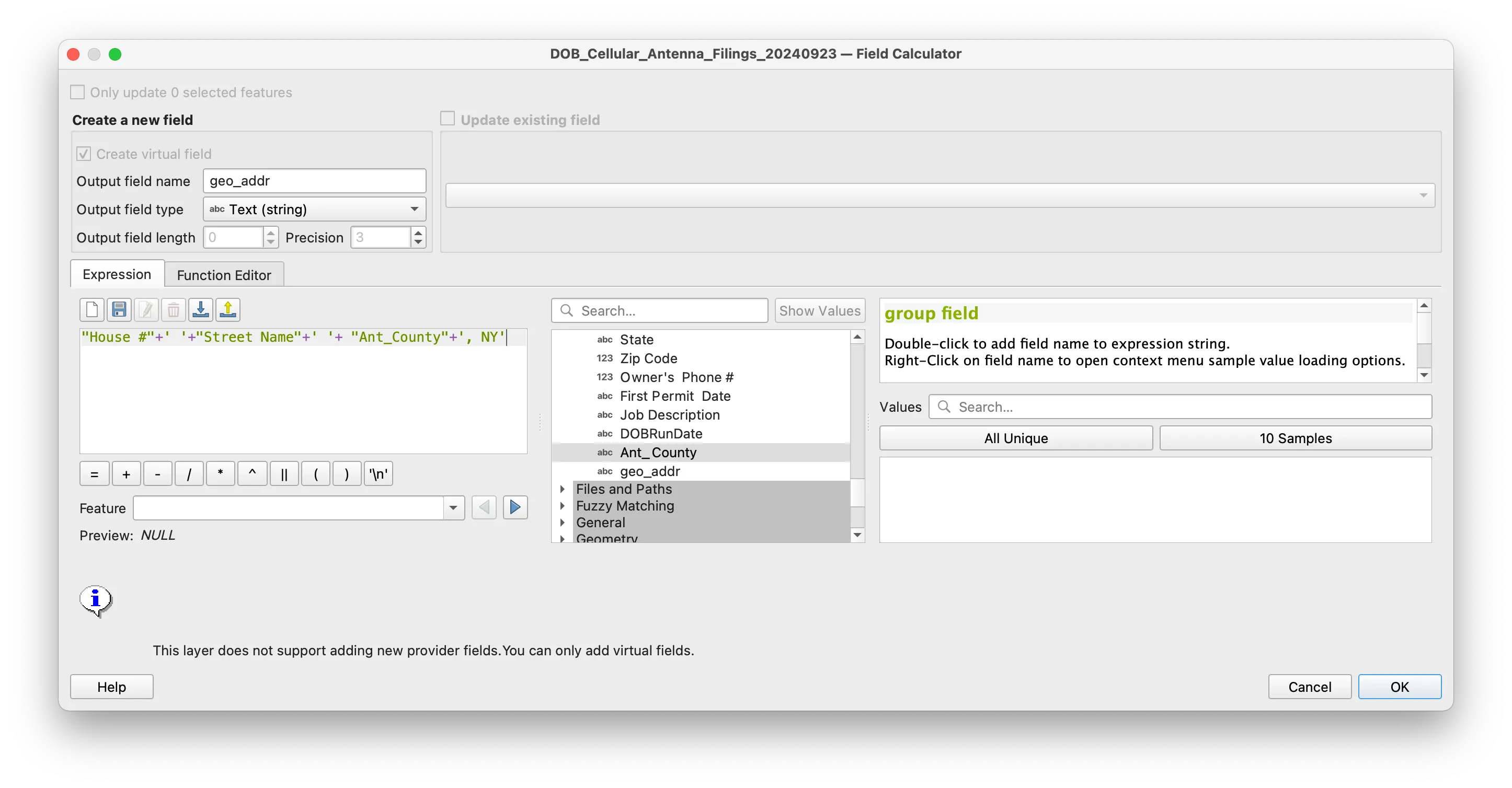The width and height of the screenshot is (1512, 788).
Task: Switch to the Function Editor tab
Action: (x=224, y=275)
